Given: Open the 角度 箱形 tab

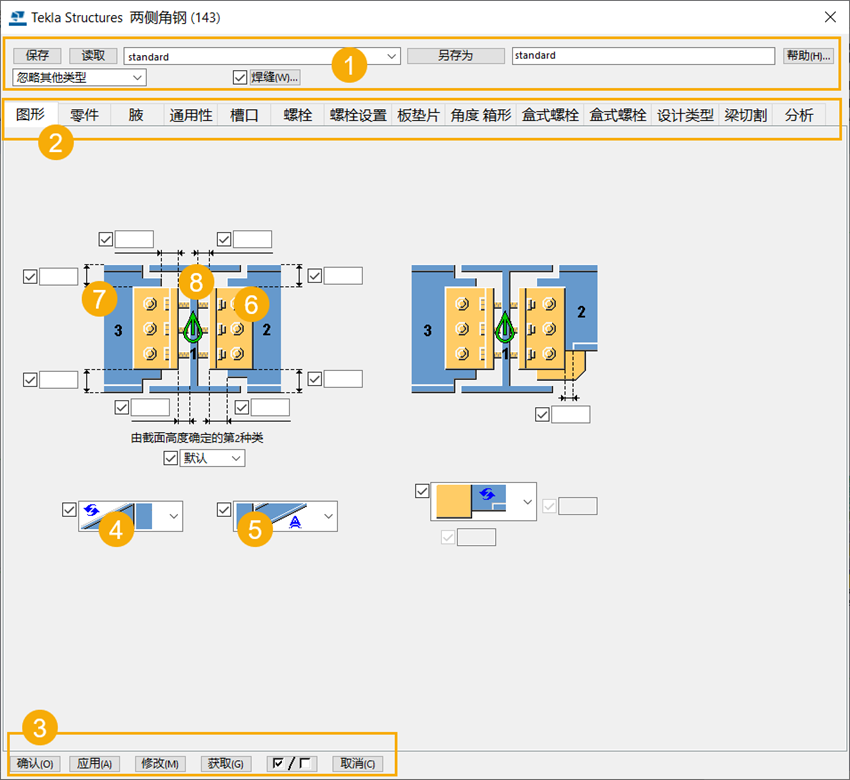Looking at the screenshot, I should pyautogui.click(x=481, y=115).
